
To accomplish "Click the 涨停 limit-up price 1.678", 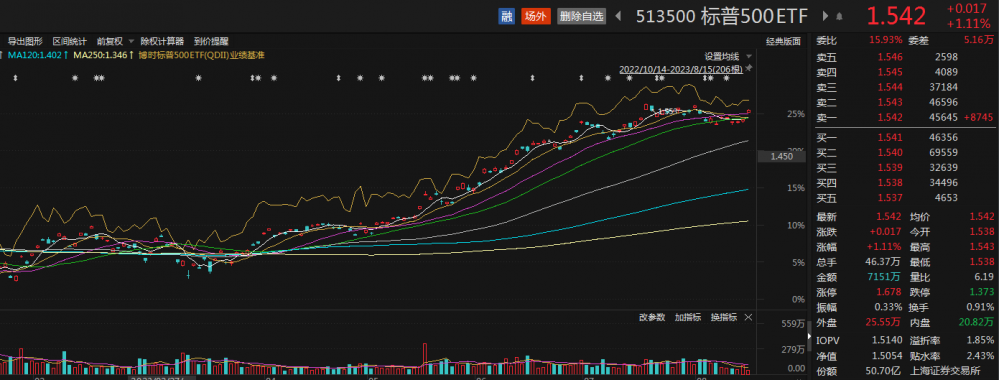I will pos(889,292).
